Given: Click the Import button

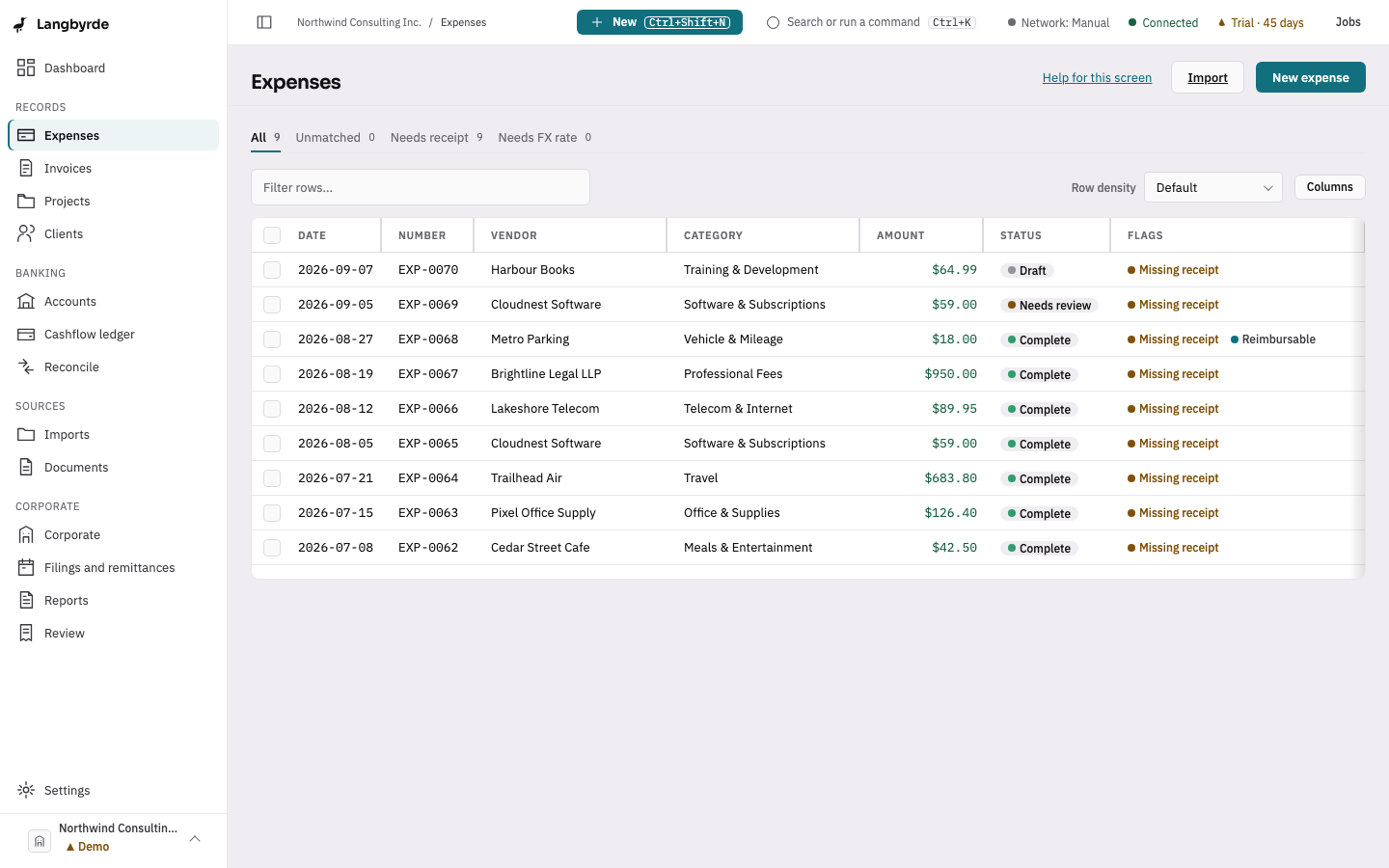Looking at the screenshot, I should tap(1208, 77).
